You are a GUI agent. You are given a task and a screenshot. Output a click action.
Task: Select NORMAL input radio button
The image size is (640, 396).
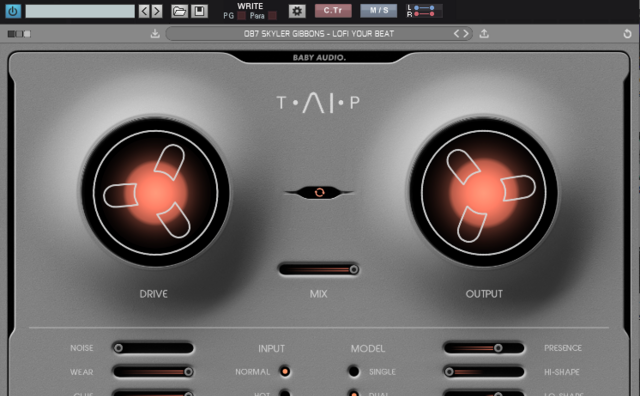click(285, 372)
